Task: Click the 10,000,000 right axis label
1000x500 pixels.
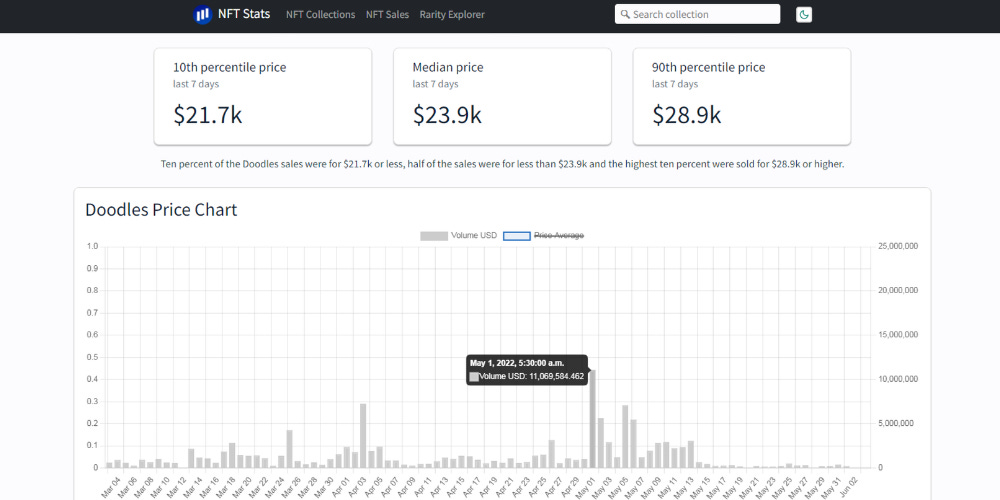Action: [x=898, y=379]
